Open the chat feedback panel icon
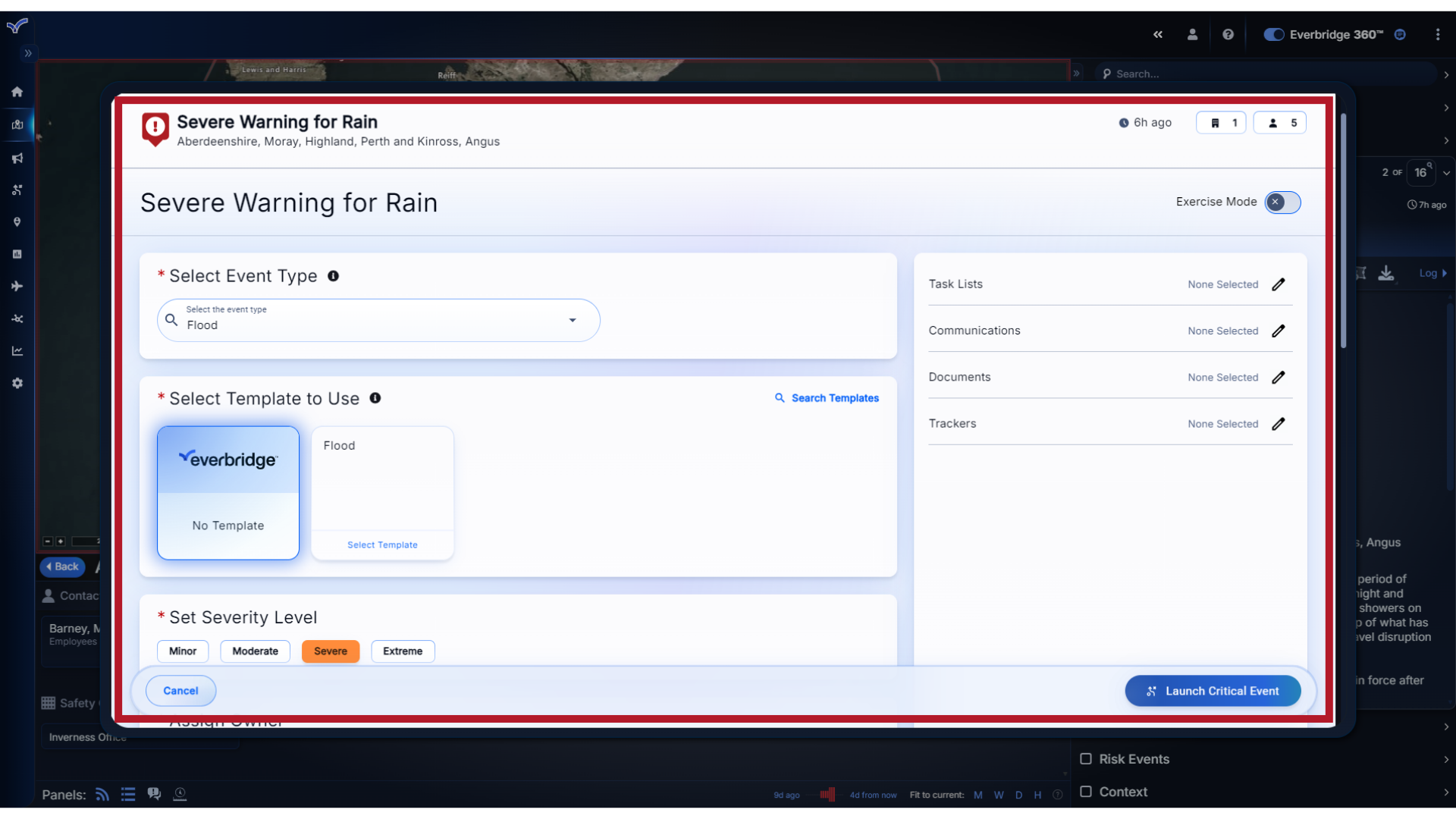This screenshot has width=1456, height=819. (154, 794)
